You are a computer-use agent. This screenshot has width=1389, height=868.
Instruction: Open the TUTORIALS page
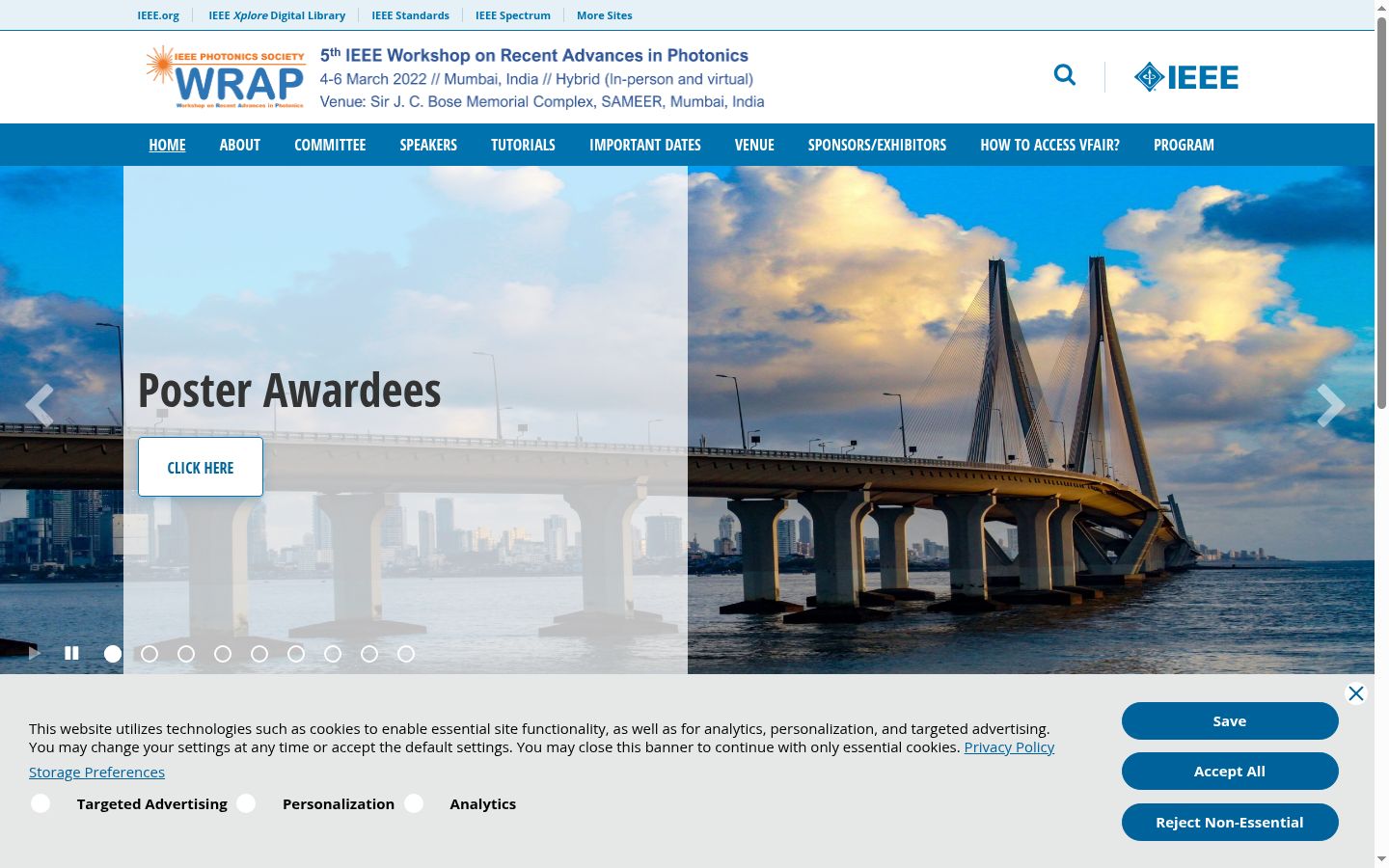pos(523,145)
